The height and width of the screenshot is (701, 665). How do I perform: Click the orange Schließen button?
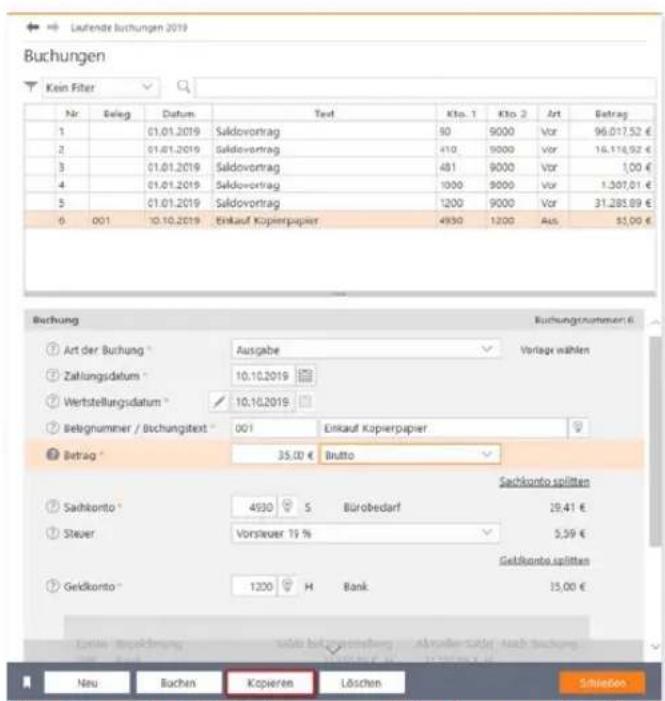602,683
